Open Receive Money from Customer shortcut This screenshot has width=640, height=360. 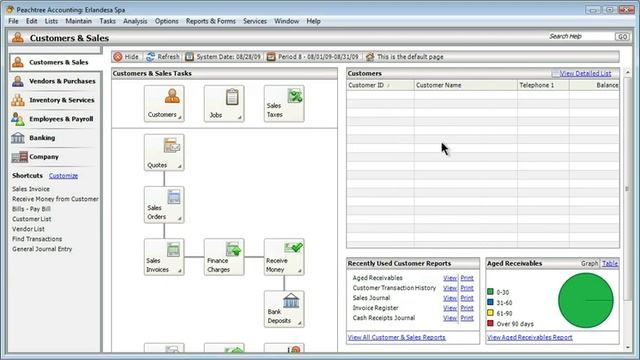click(55, 199)
